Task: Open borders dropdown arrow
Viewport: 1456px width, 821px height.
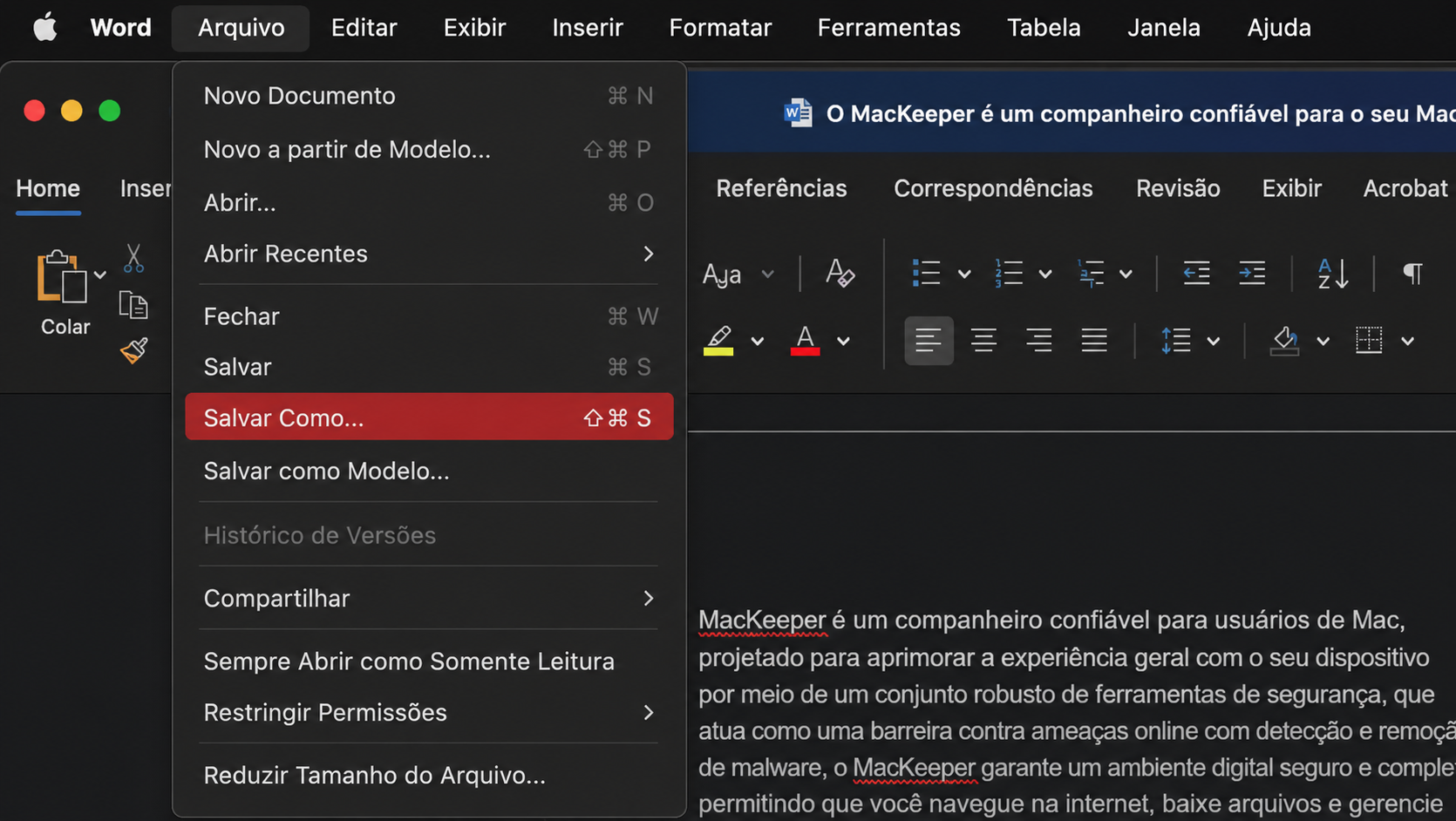Action: pos(1408,342)
